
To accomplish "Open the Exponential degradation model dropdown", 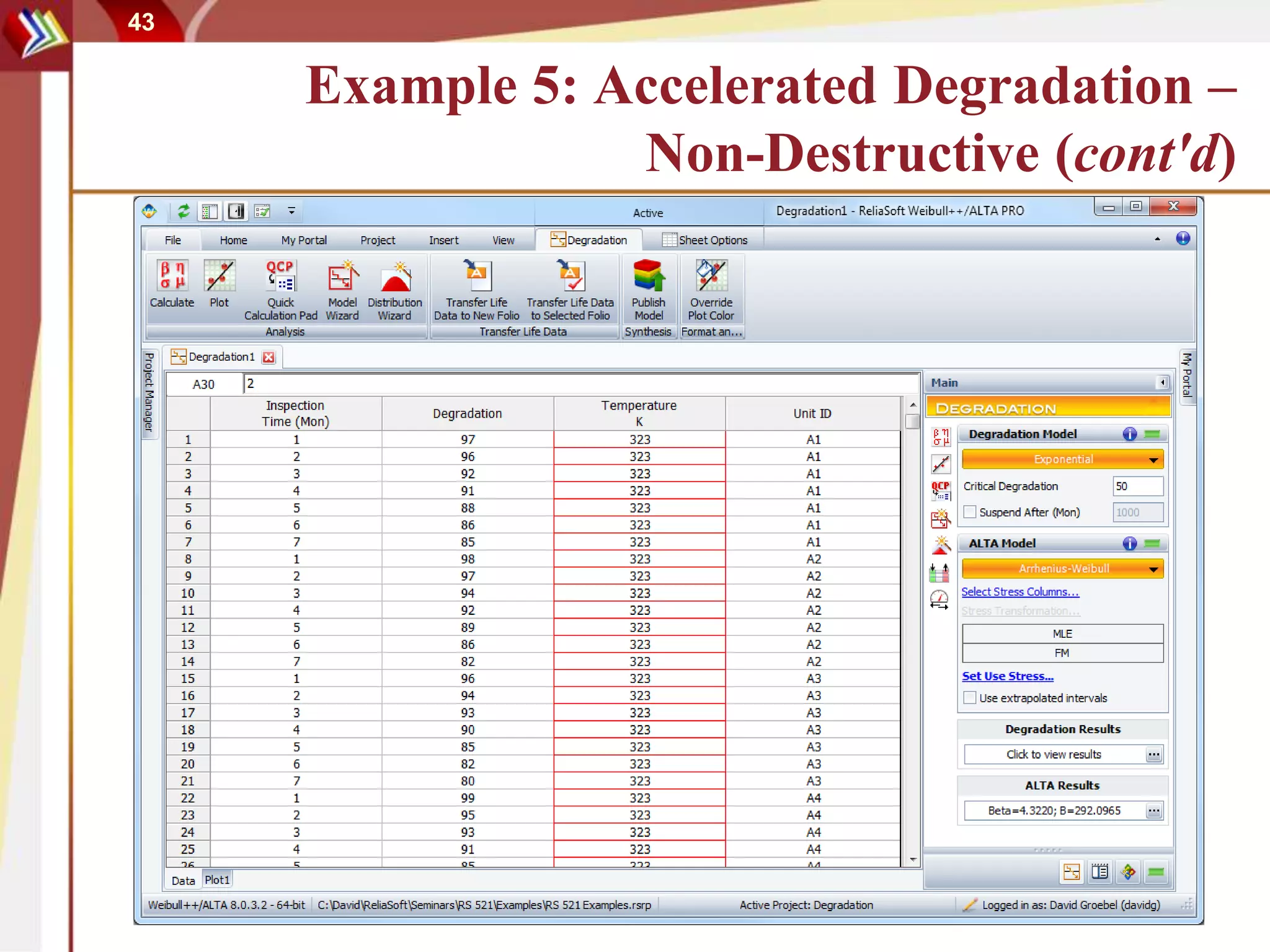I will [1063, 459].
